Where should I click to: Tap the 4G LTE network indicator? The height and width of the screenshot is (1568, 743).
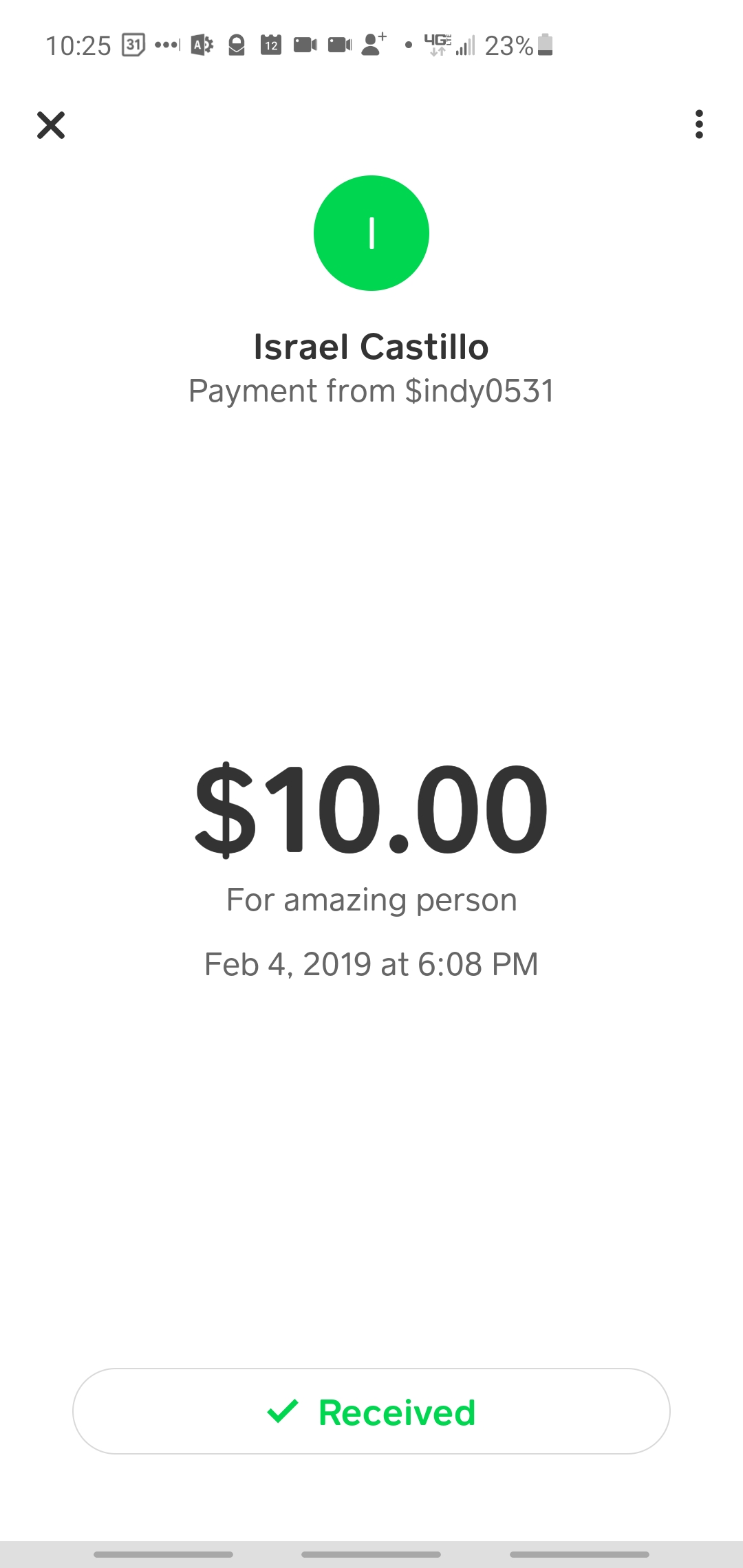tap(438, 45)
